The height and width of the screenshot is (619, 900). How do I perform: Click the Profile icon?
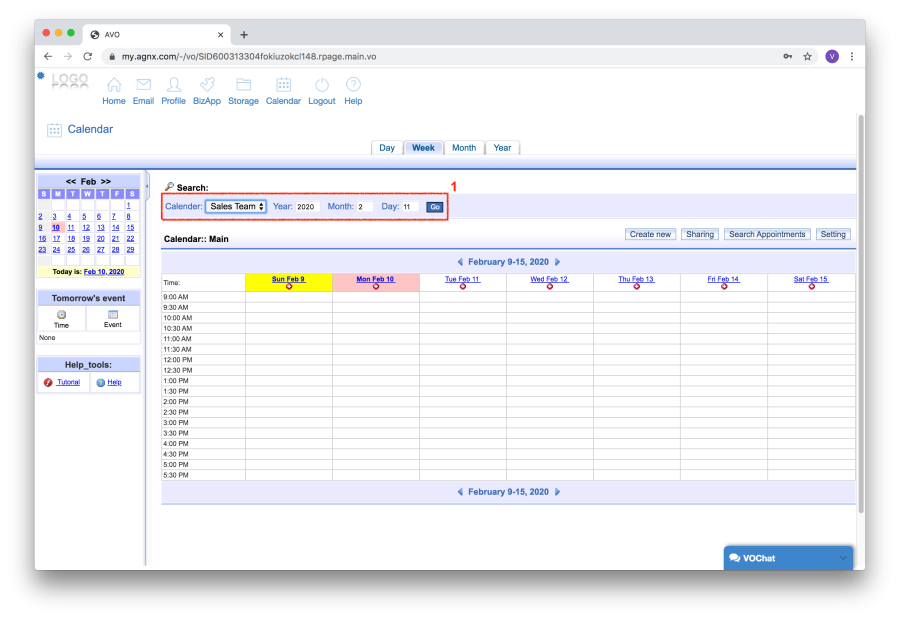tap(173, 85)
